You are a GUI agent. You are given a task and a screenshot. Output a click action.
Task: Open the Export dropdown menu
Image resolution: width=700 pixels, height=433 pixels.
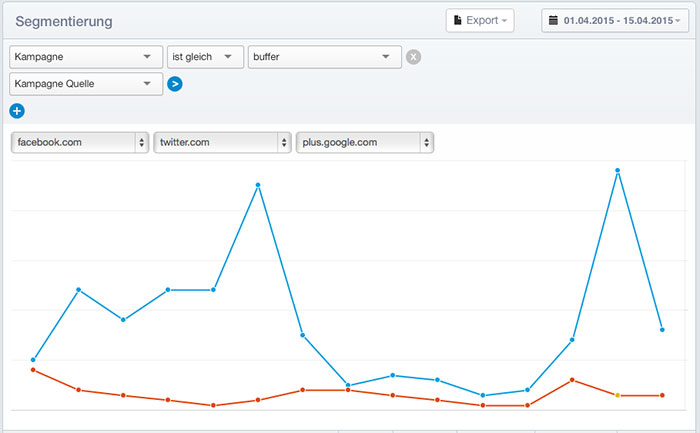[x=480, y=21]
